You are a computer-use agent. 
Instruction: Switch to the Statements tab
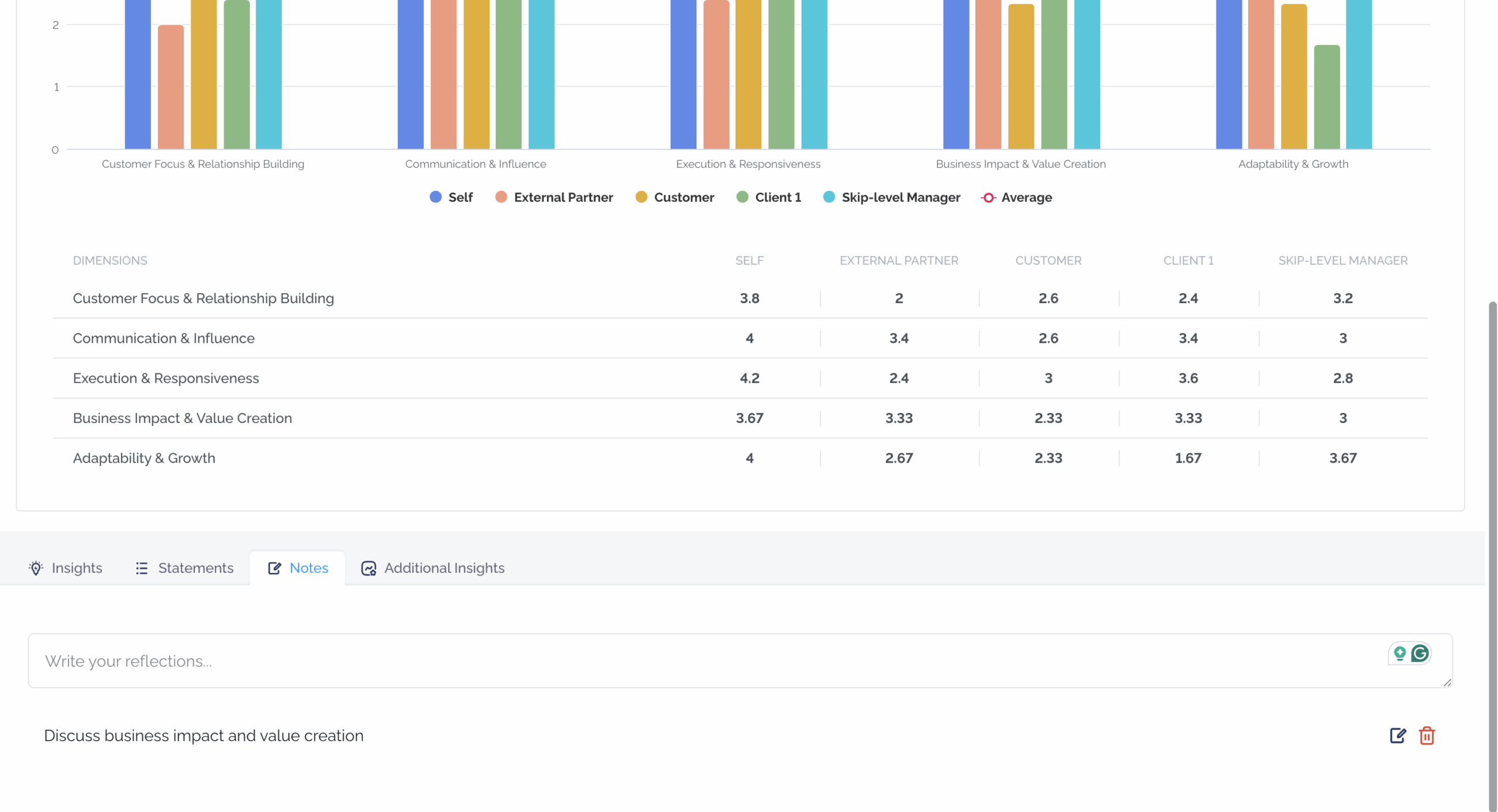(184, 568)
